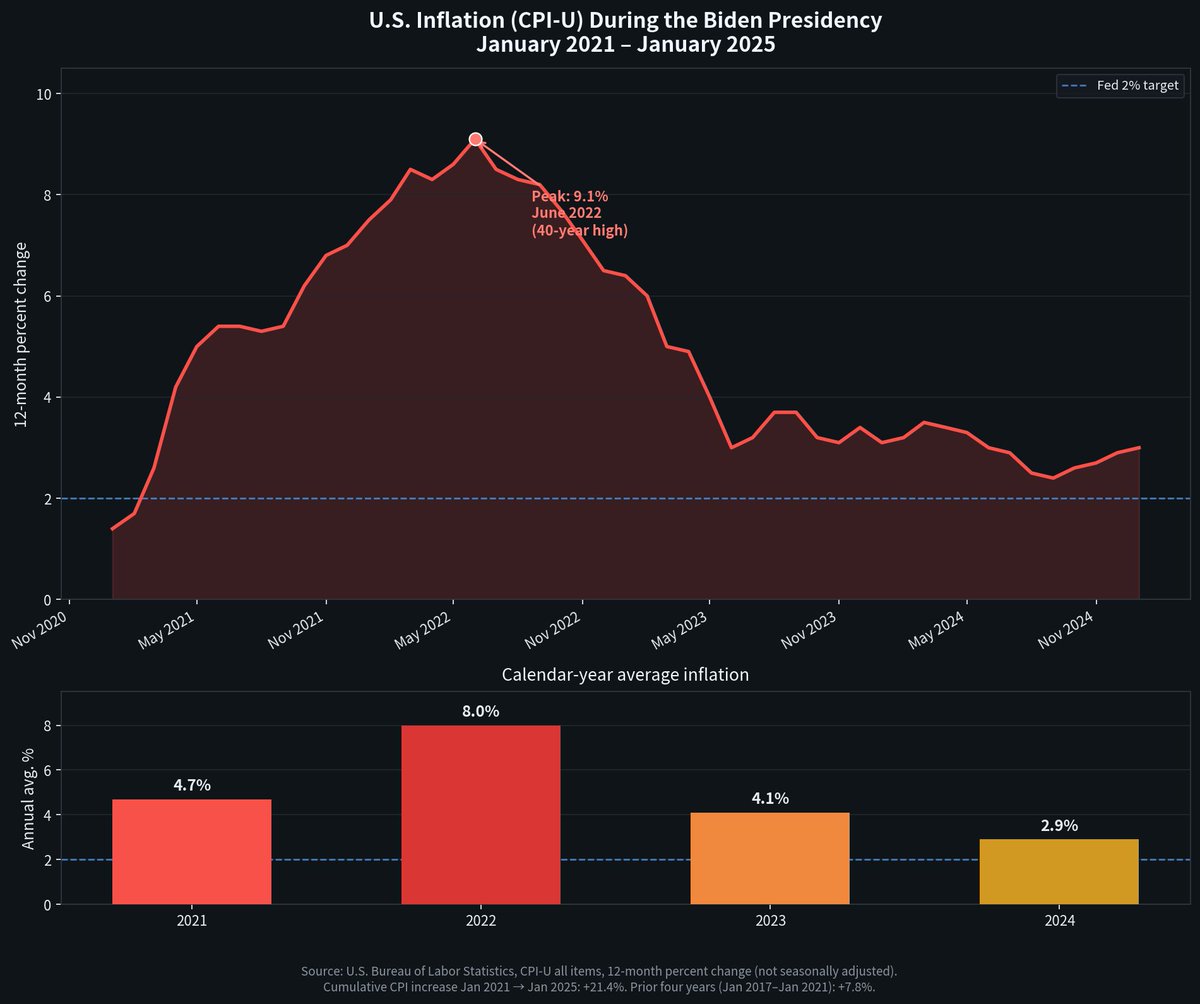This screenshot has width=1200, height=1004.
Task: Select the 2024 gold bar
Action: (x=1059, y=872)
